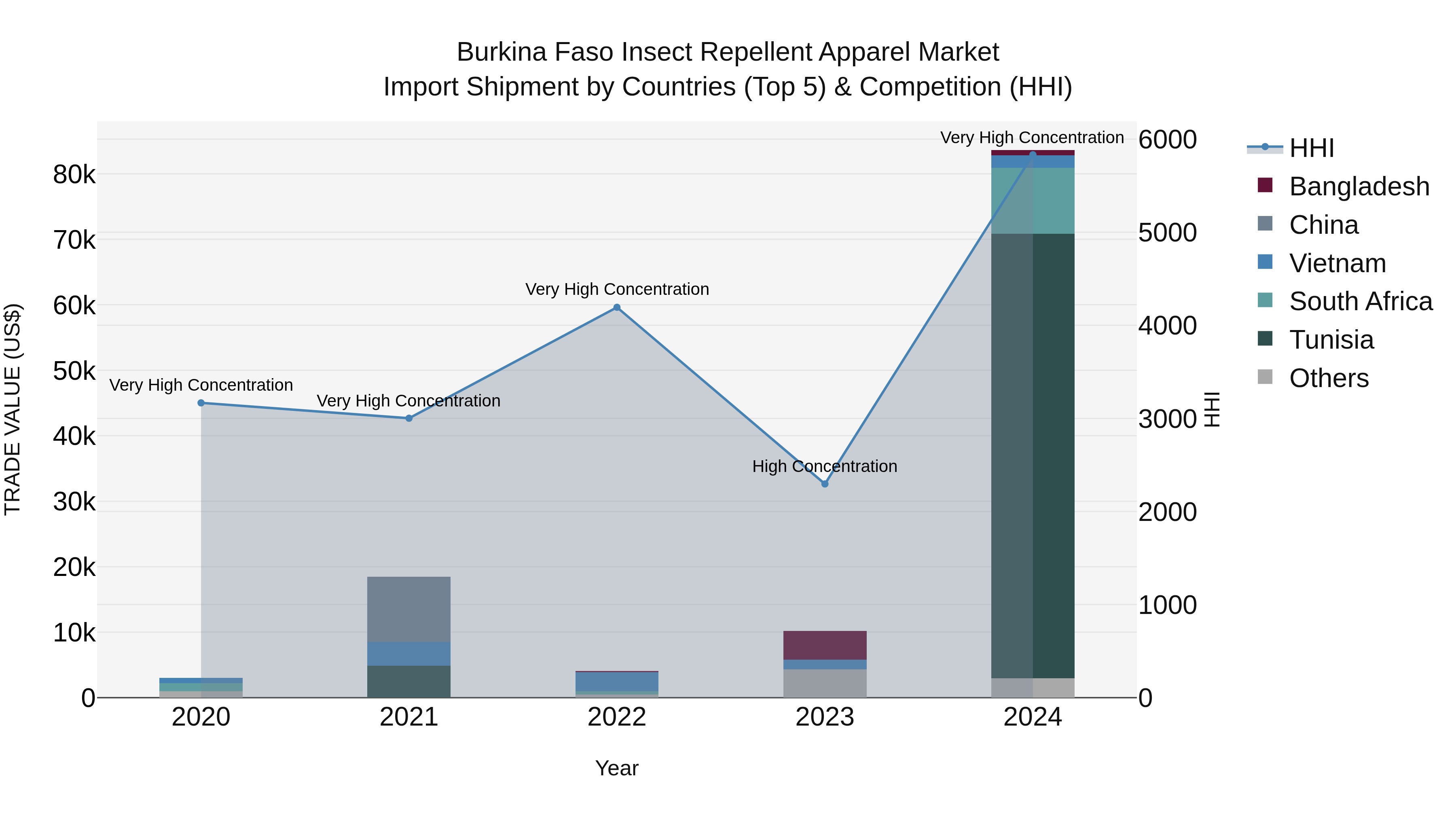This screenshot has height=819, width=1456.
Task: Click the 'TRADE VALUE (US$)' axis title
Action: pos(13,409)
